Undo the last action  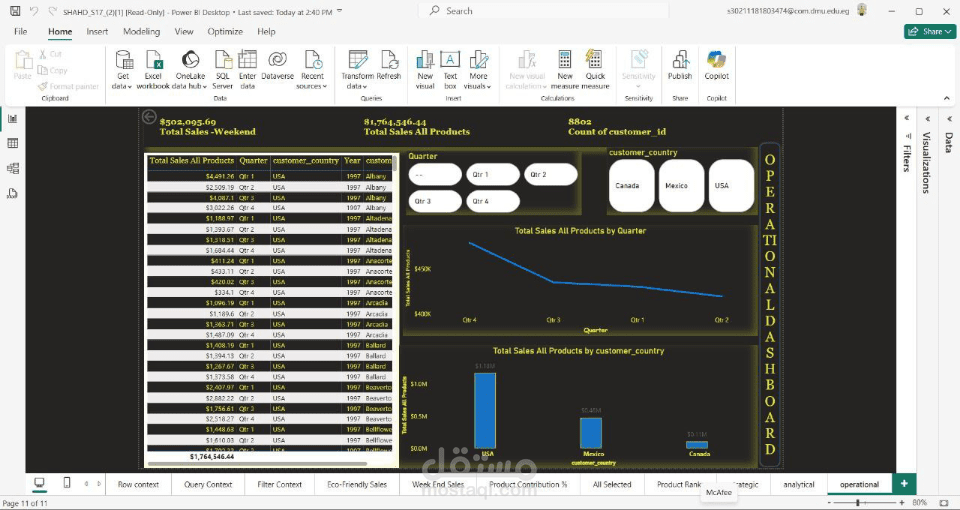[x=35, y=11]
